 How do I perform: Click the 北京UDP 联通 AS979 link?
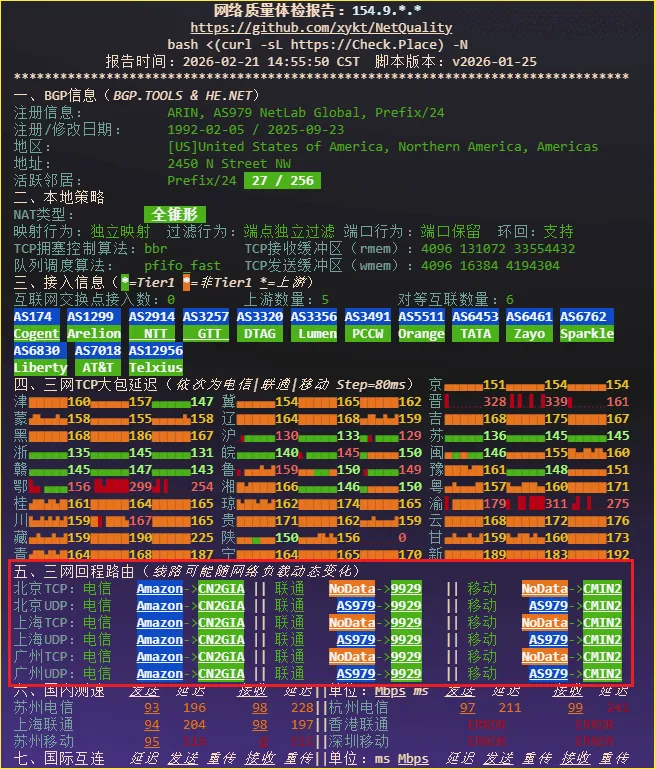355,606
